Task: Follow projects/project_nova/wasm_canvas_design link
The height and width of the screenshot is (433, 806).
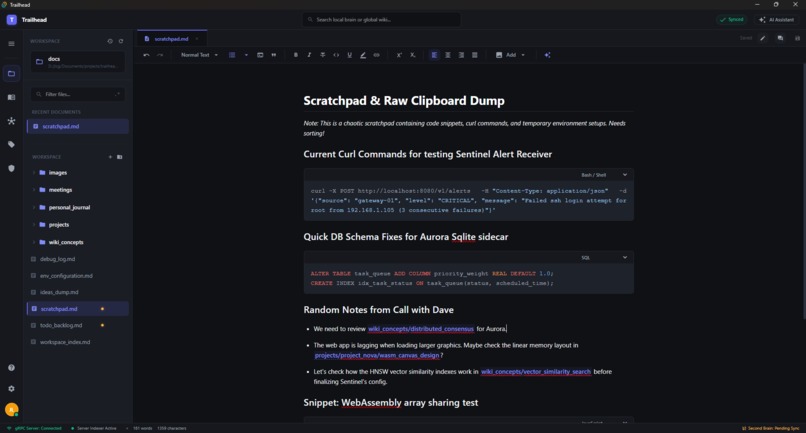Action: coord(377,355)
